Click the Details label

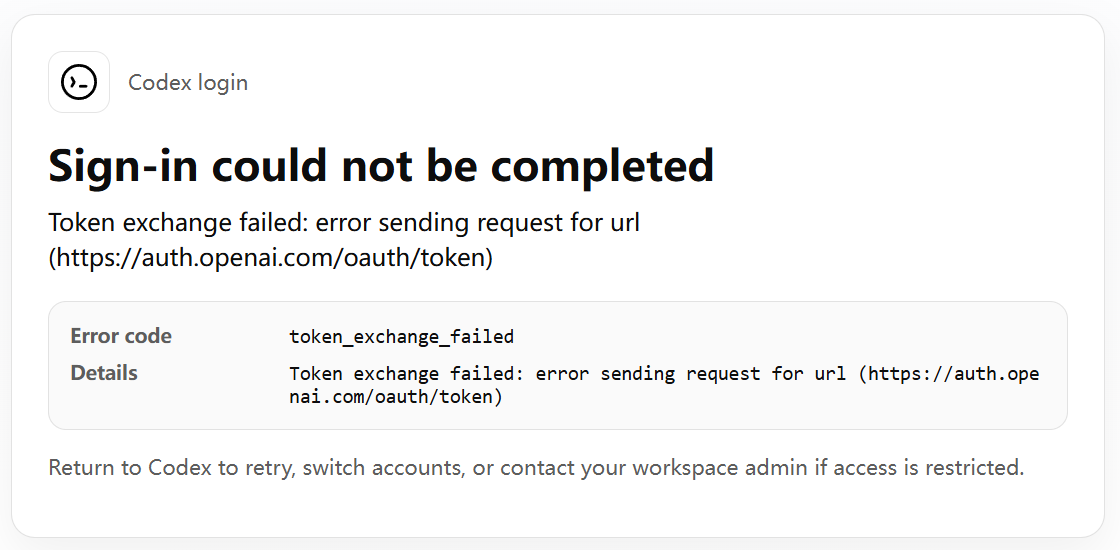(x=104, y=373)
